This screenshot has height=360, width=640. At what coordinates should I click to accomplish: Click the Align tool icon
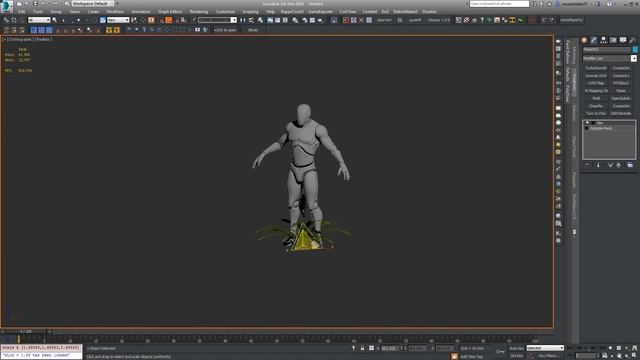coord(251,20)
